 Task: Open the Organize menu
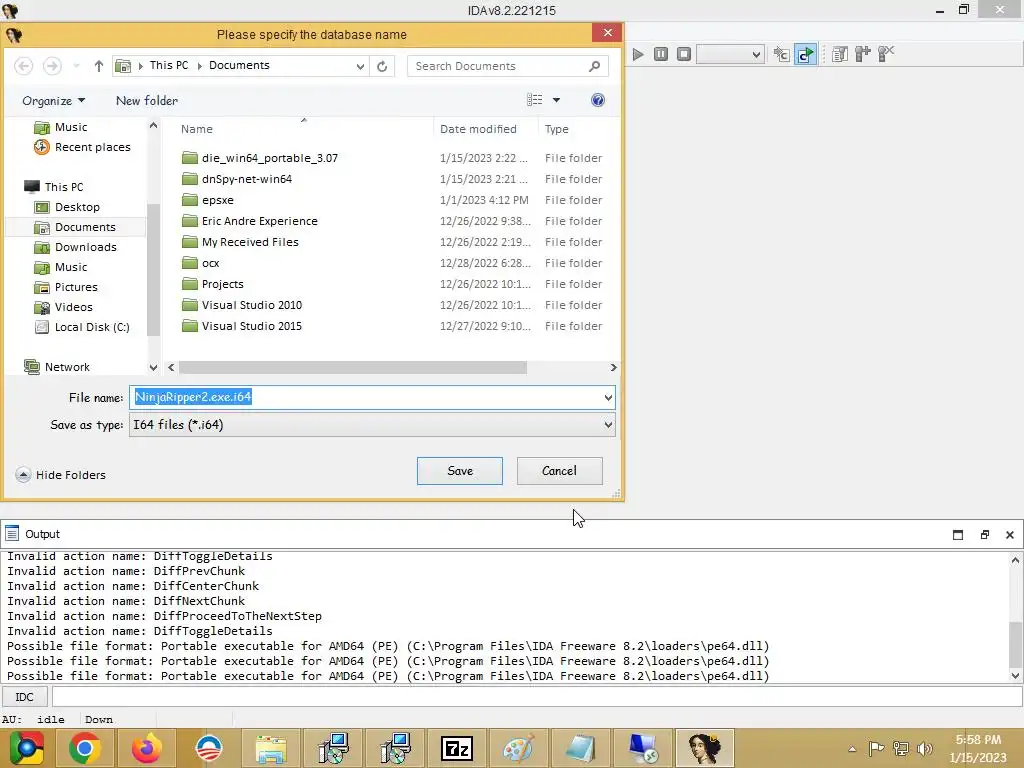(x=54, y=101)
